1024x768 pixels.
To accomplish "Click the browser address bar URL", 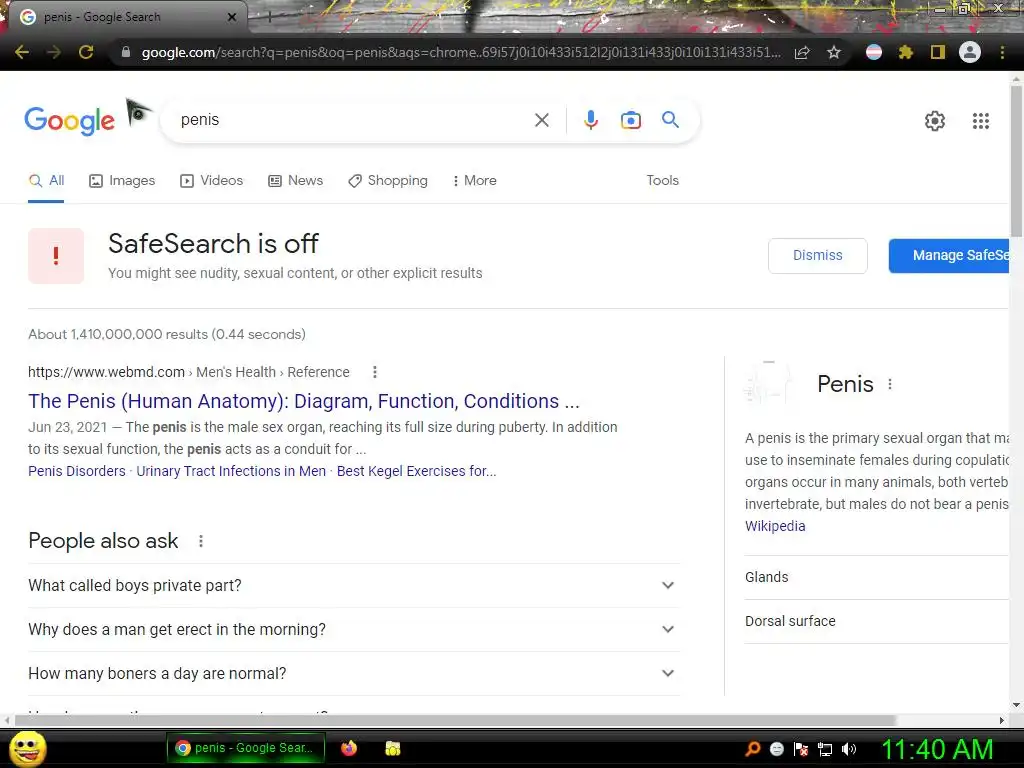I will [x=460, y=52].
